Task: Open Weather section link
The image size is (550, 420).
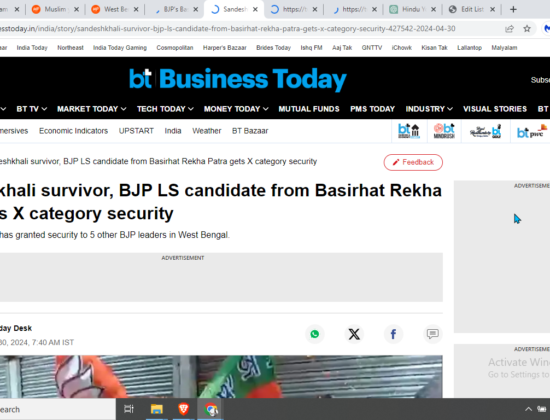Action: pos(207,131)
